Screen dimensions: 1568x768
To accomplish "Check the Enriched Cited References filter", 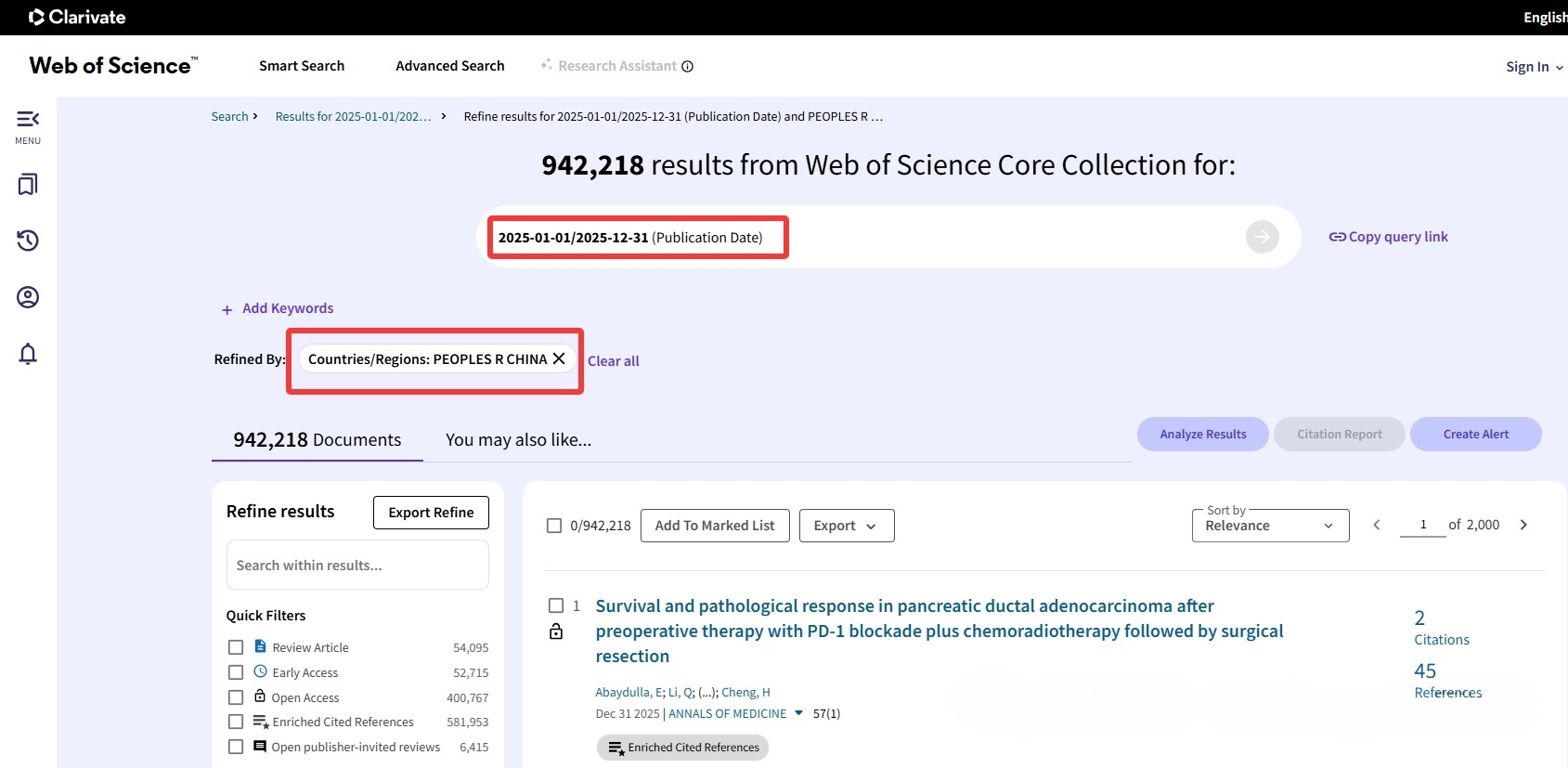I will click(236, 722).
